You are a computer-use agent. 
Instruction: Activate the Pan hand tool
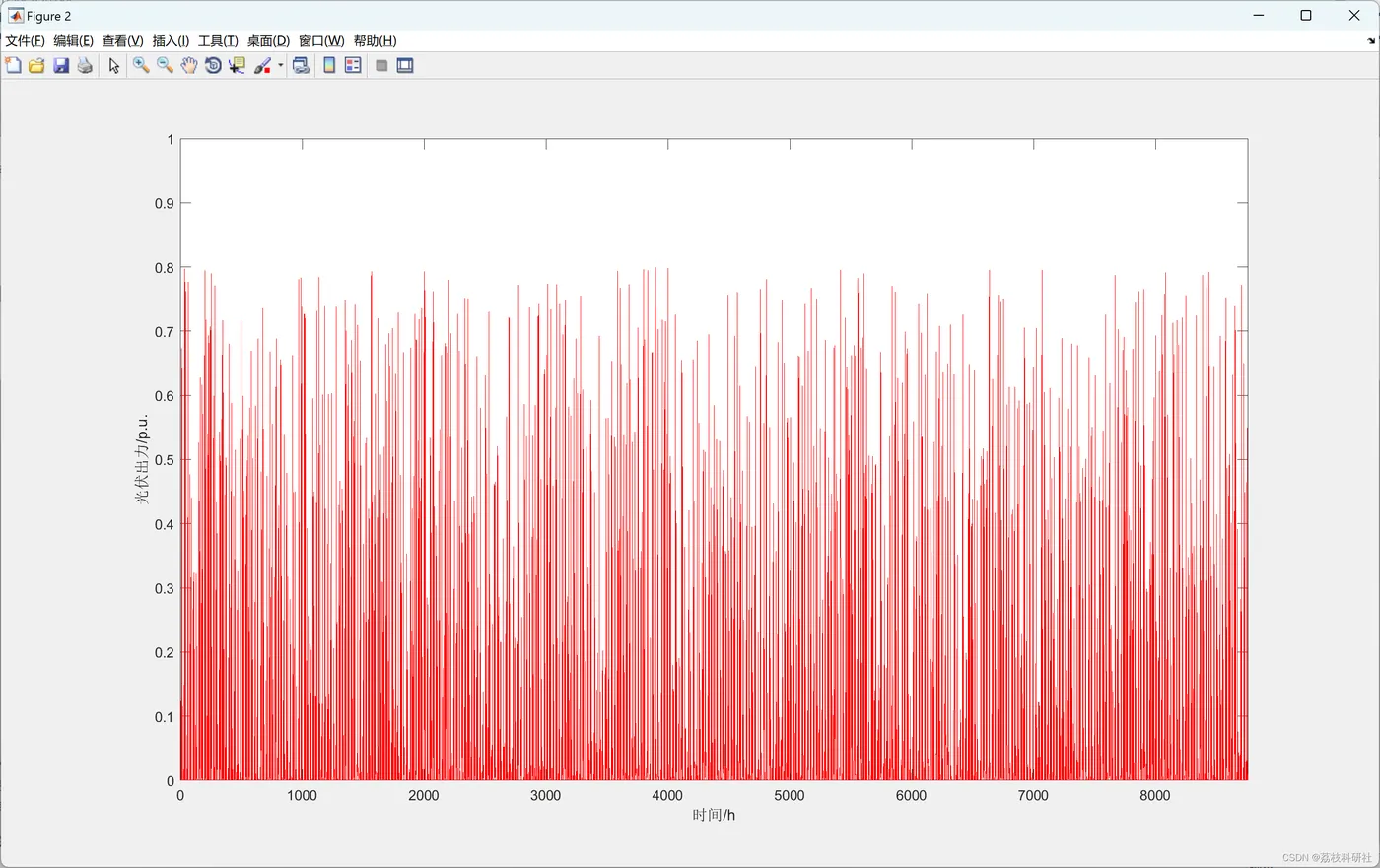188,66
